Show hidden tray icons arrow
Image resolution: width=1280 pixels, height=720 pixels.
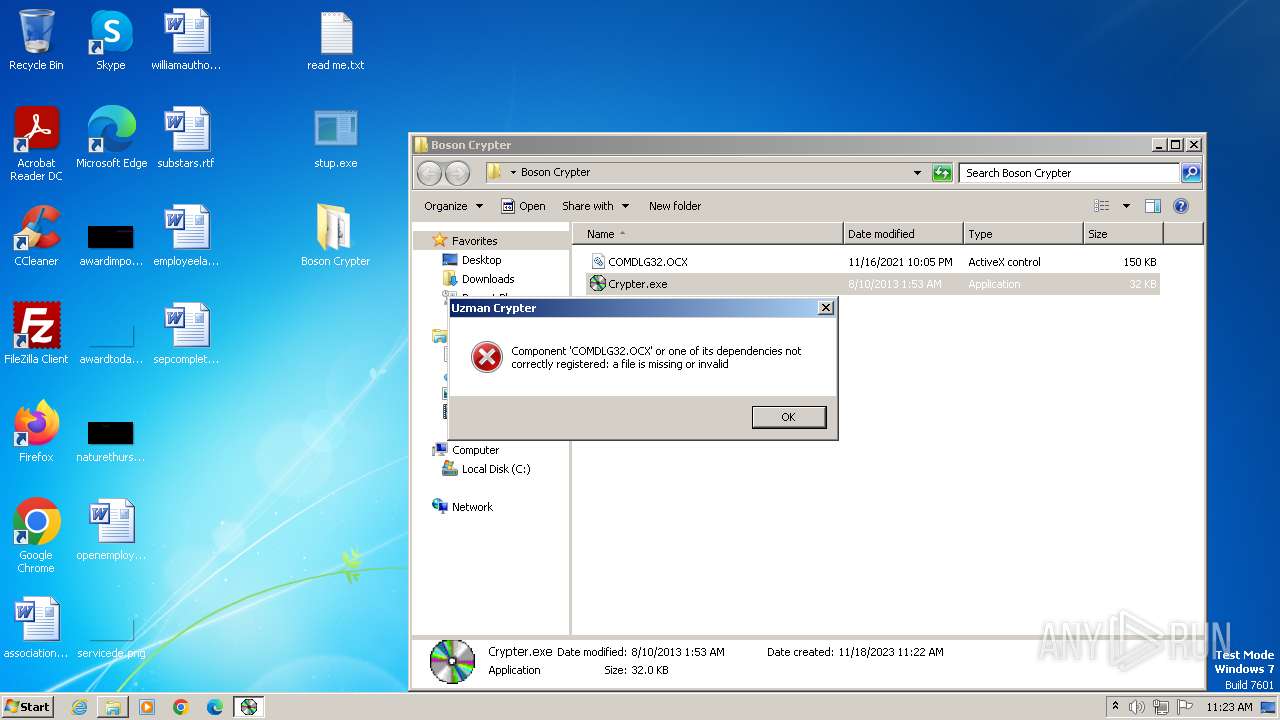(x=1115, y=706)
